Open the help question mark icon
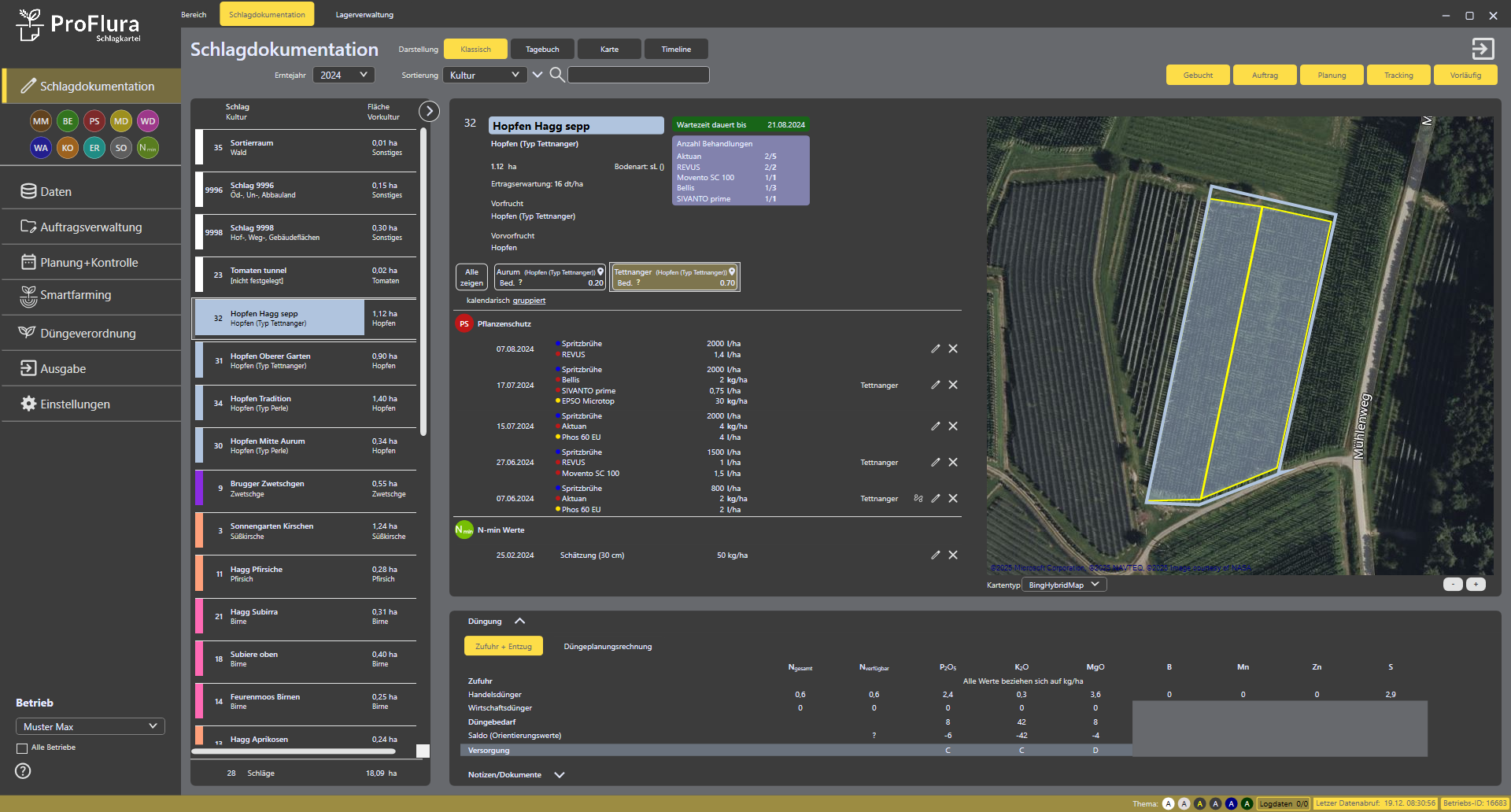 [24, 771]
